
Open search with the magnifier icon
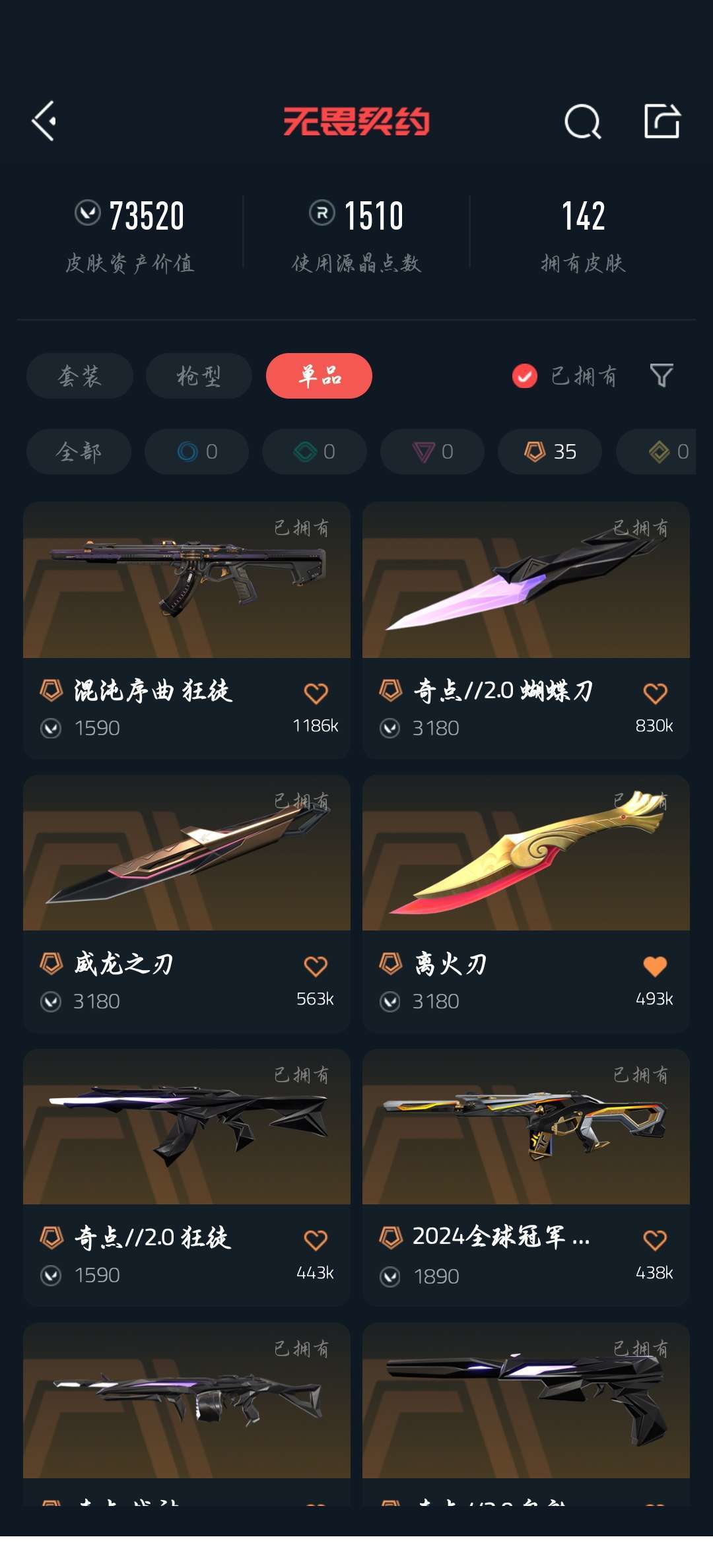click(582, 121)
